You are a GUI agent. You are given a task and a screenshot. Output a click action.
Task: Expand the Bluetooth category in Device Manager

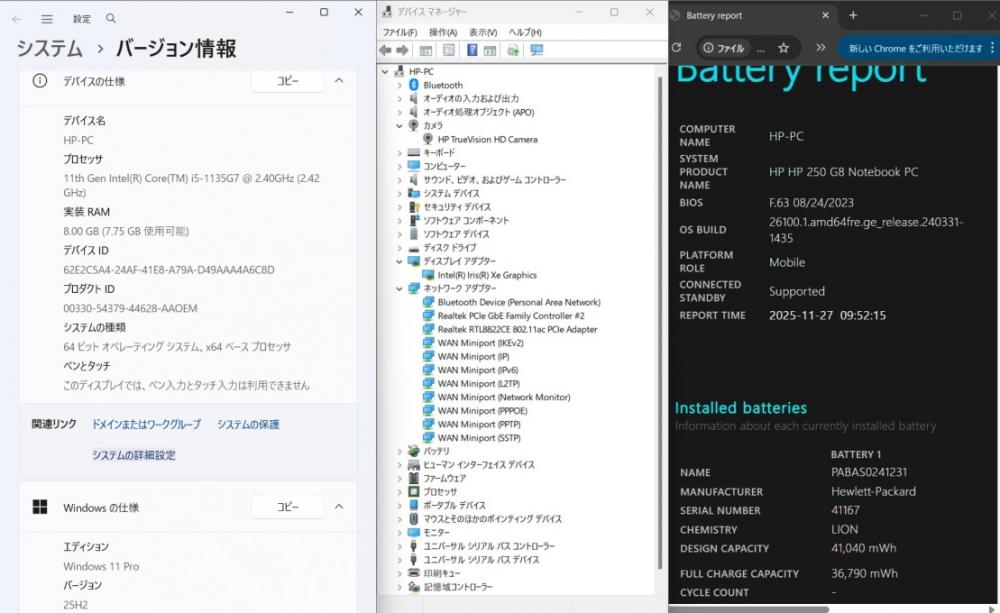coord(399,85)
